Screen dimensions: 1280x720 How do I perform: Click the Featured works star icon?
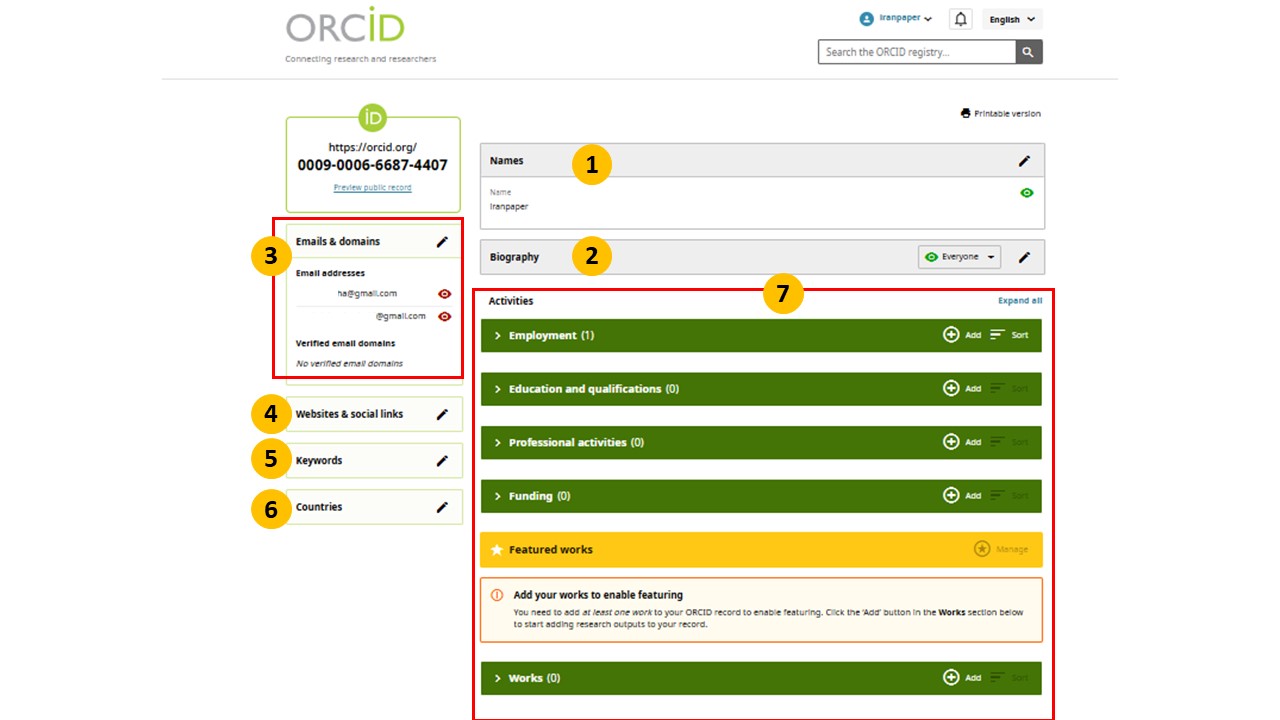point(497,550)
